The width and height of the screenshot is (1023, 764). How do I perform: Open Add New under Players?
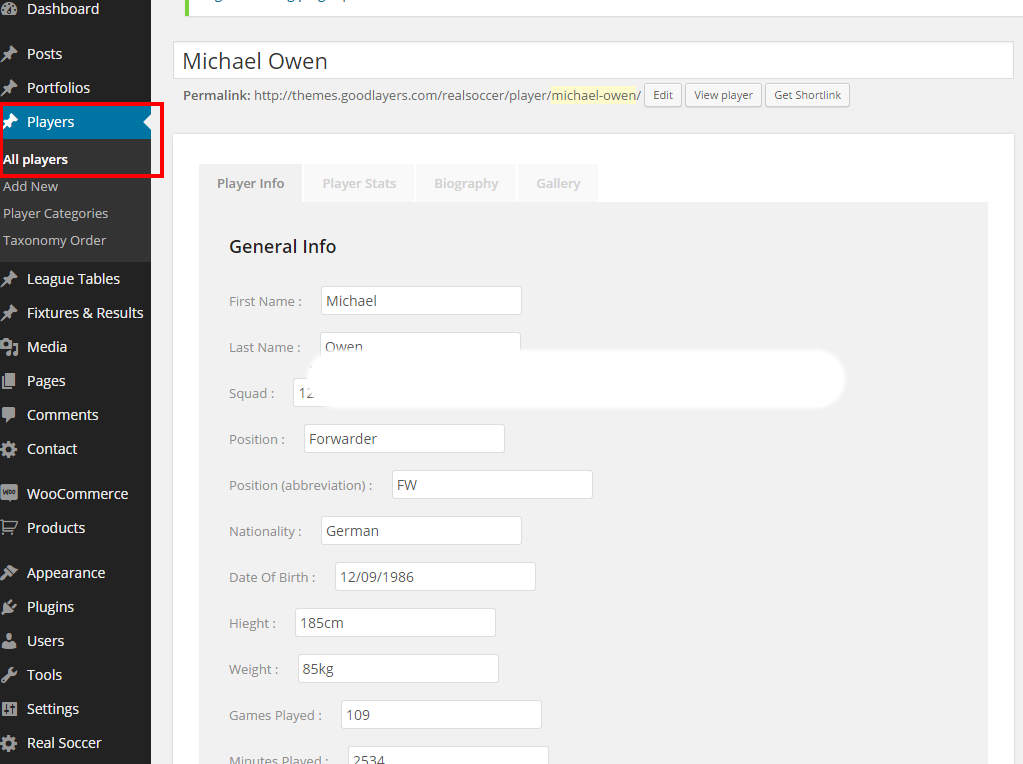[x=31, y=187]
